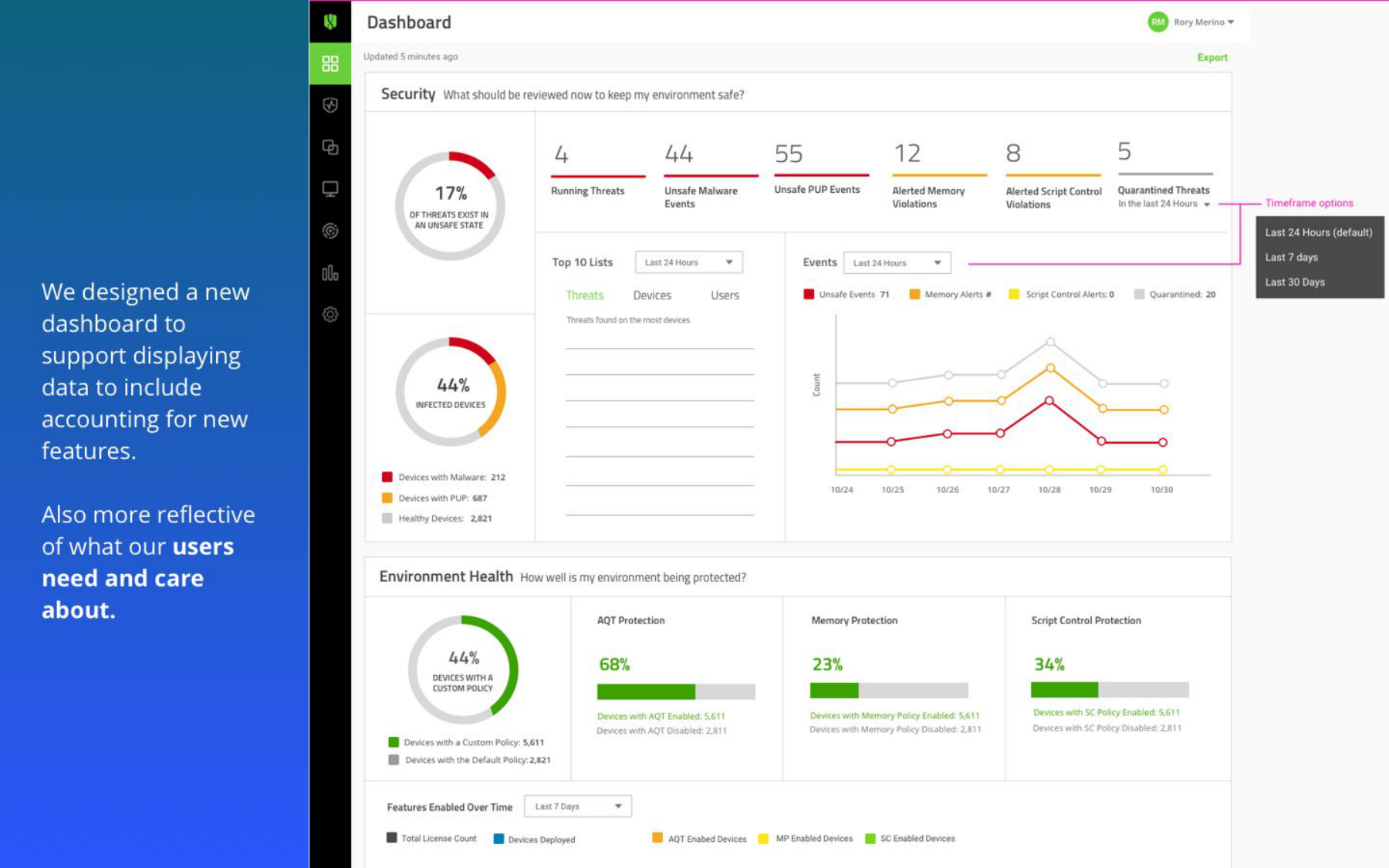Click the Memory Protection 23% progress bar
The width and height of the screenshot is (1389, 868).
point(889,691)
